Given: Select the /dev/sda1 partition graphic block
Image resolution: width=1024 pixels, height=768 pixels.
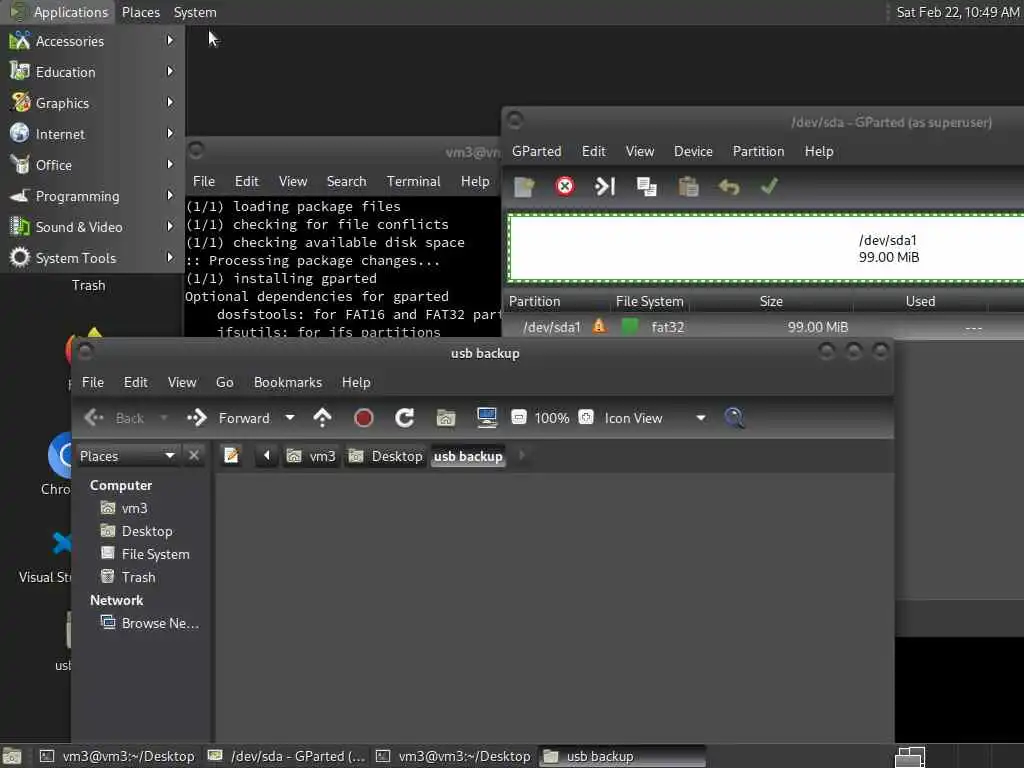Looking at the screenshot, I should pyautogui.click(x=766, y=249).
